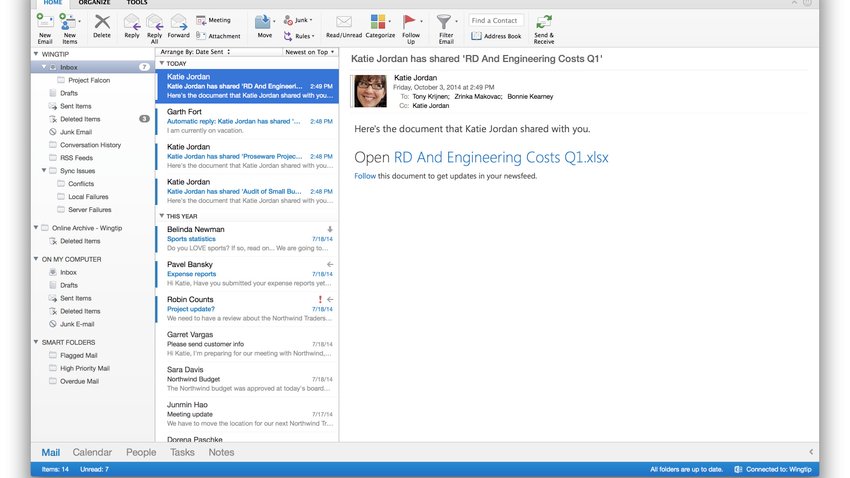Collapse the Sync Issues folder
The image size is (850, 478).
point(44,171)
